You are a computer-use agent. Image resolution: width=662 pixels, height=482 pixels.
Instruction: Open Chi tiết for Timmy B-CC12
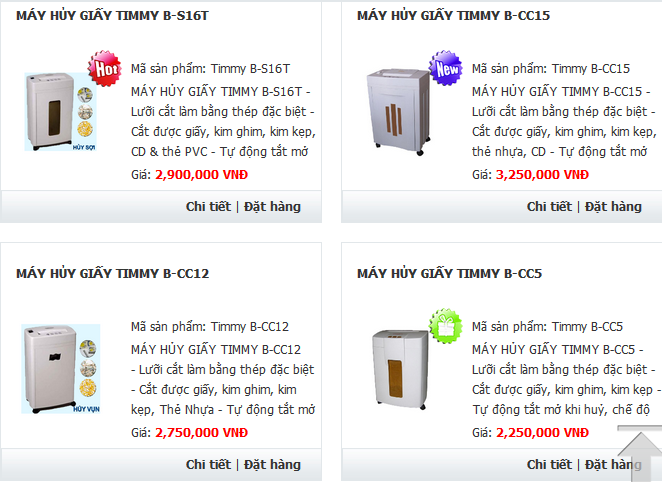click(x=209, y=465)
